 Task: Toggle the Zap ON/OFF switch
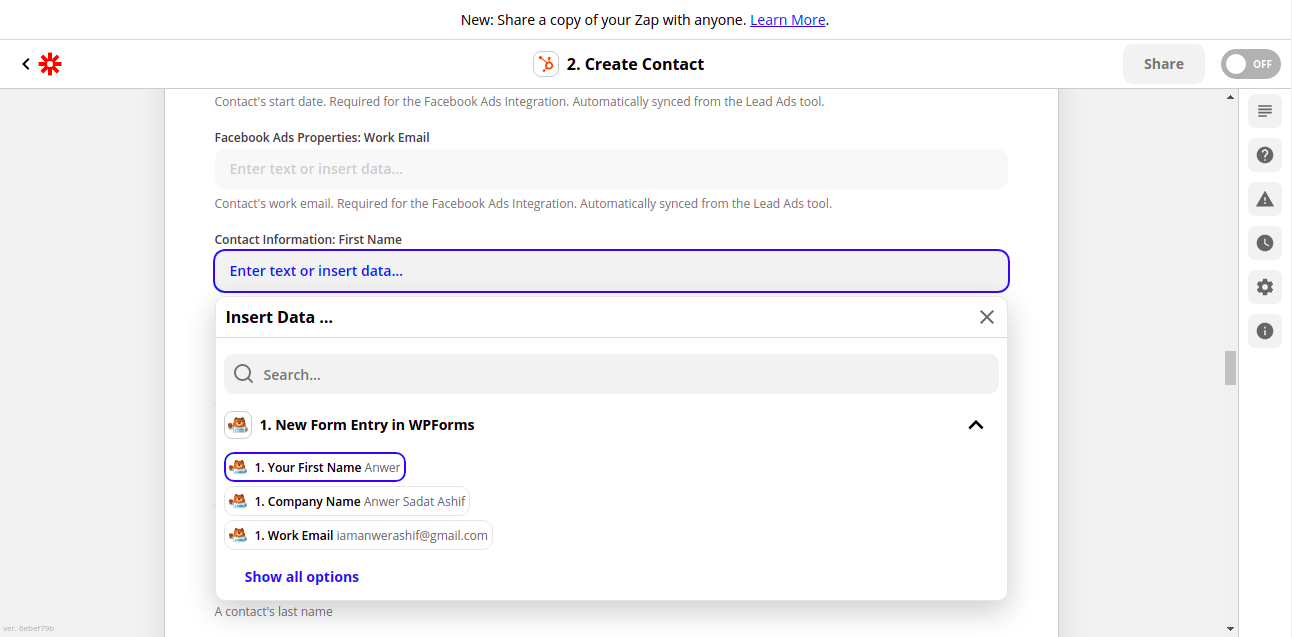(1250, 64)
